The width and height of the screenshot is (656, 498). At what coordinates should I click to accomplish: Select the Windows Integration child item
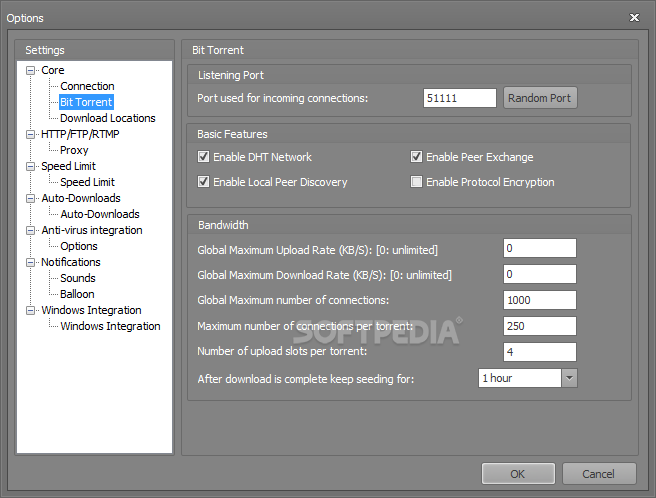[110, 326]
